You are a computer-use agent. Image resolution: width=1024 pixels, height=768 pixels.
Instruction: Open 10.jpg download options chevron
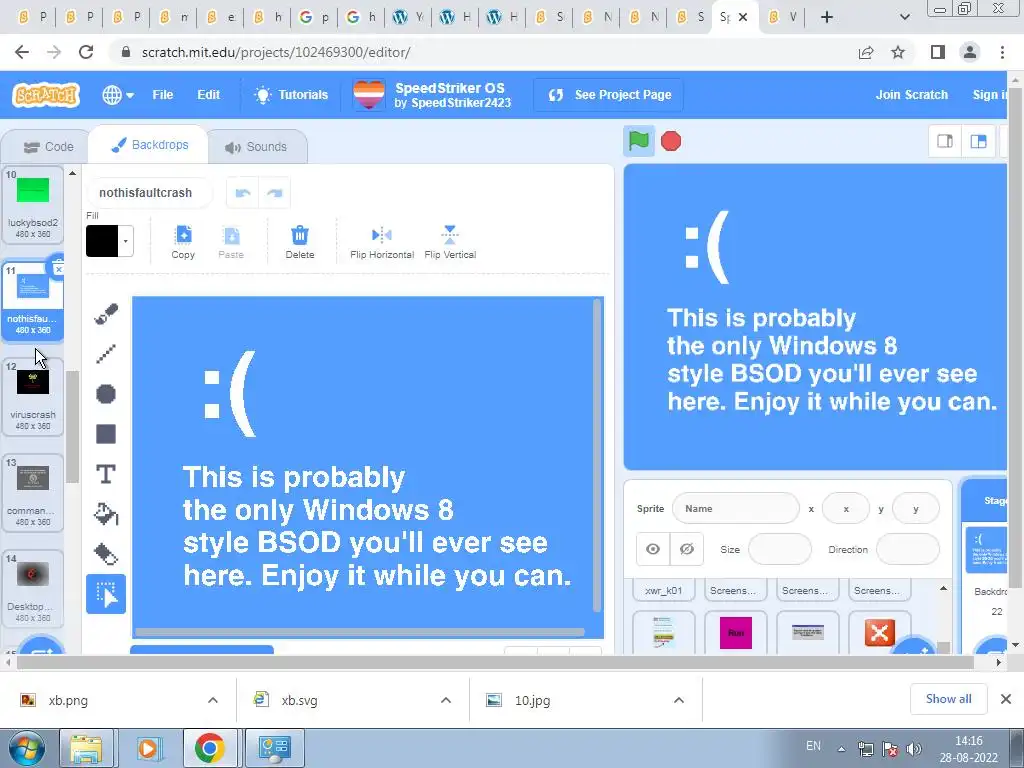pyautogui.click(x=679, y=700)
